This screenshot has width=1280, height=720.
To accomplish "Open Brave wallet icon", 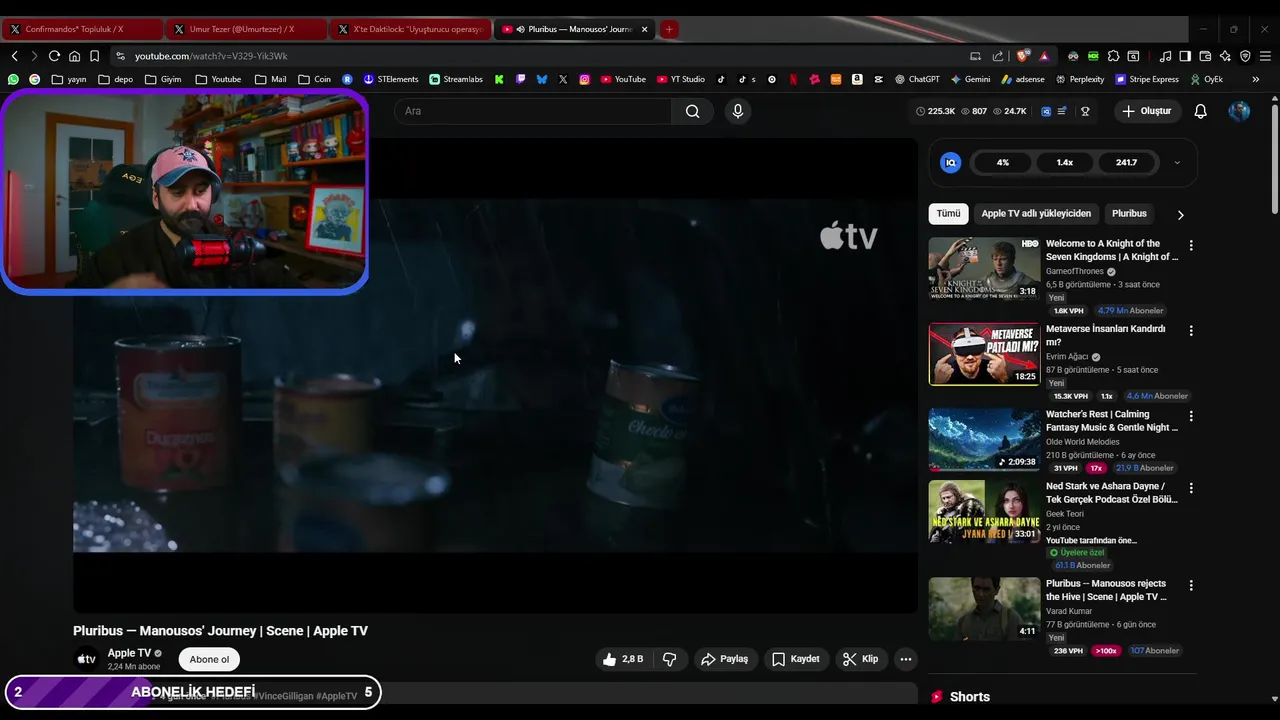I will [1205, 56].
